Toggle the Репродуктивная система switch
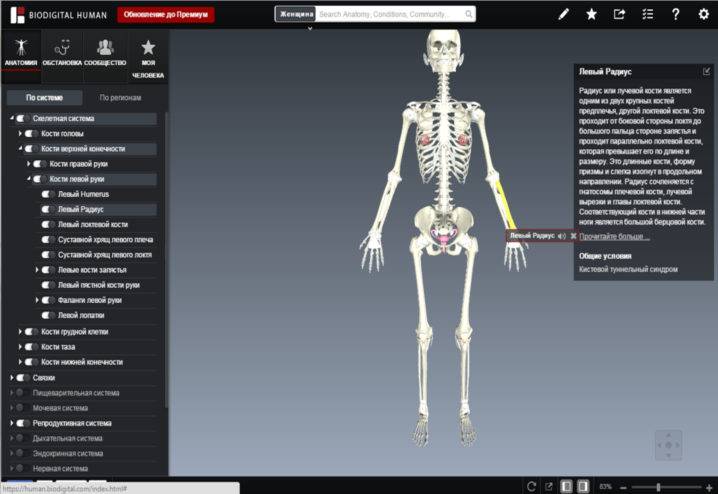 [x=21, y=423]
